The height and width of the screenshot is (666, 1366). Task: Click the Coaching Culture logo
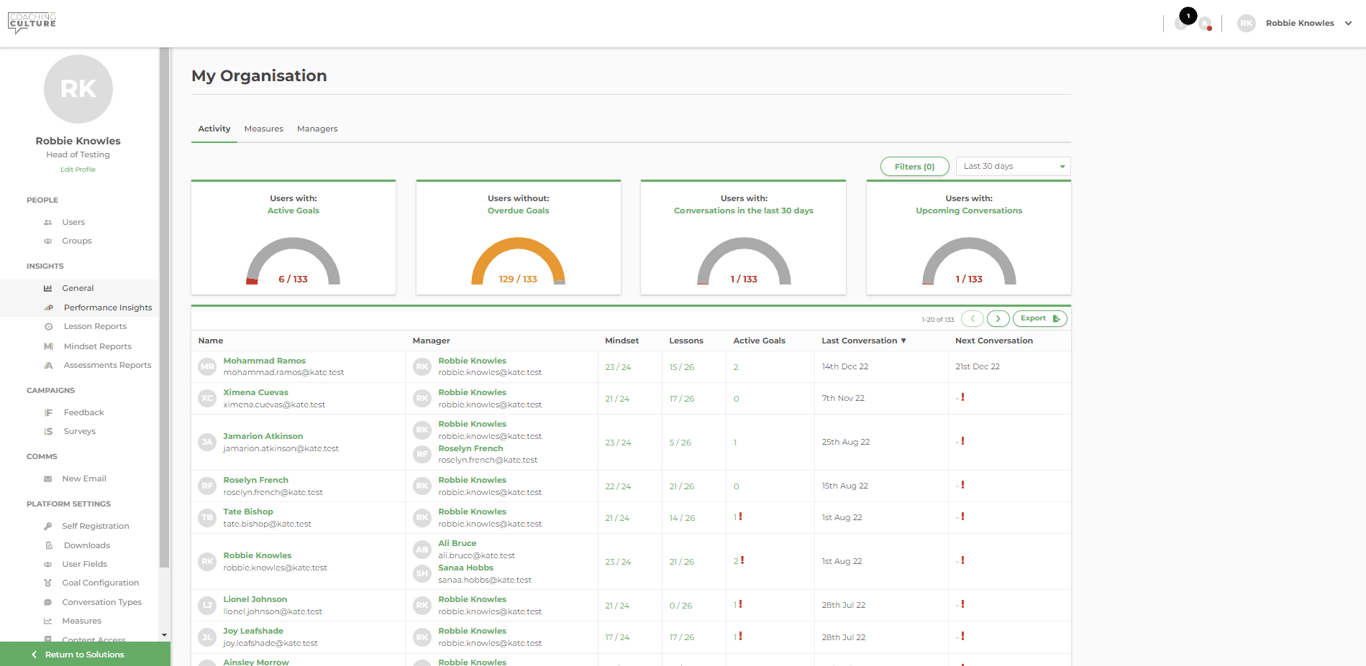[x=32, y=22]
